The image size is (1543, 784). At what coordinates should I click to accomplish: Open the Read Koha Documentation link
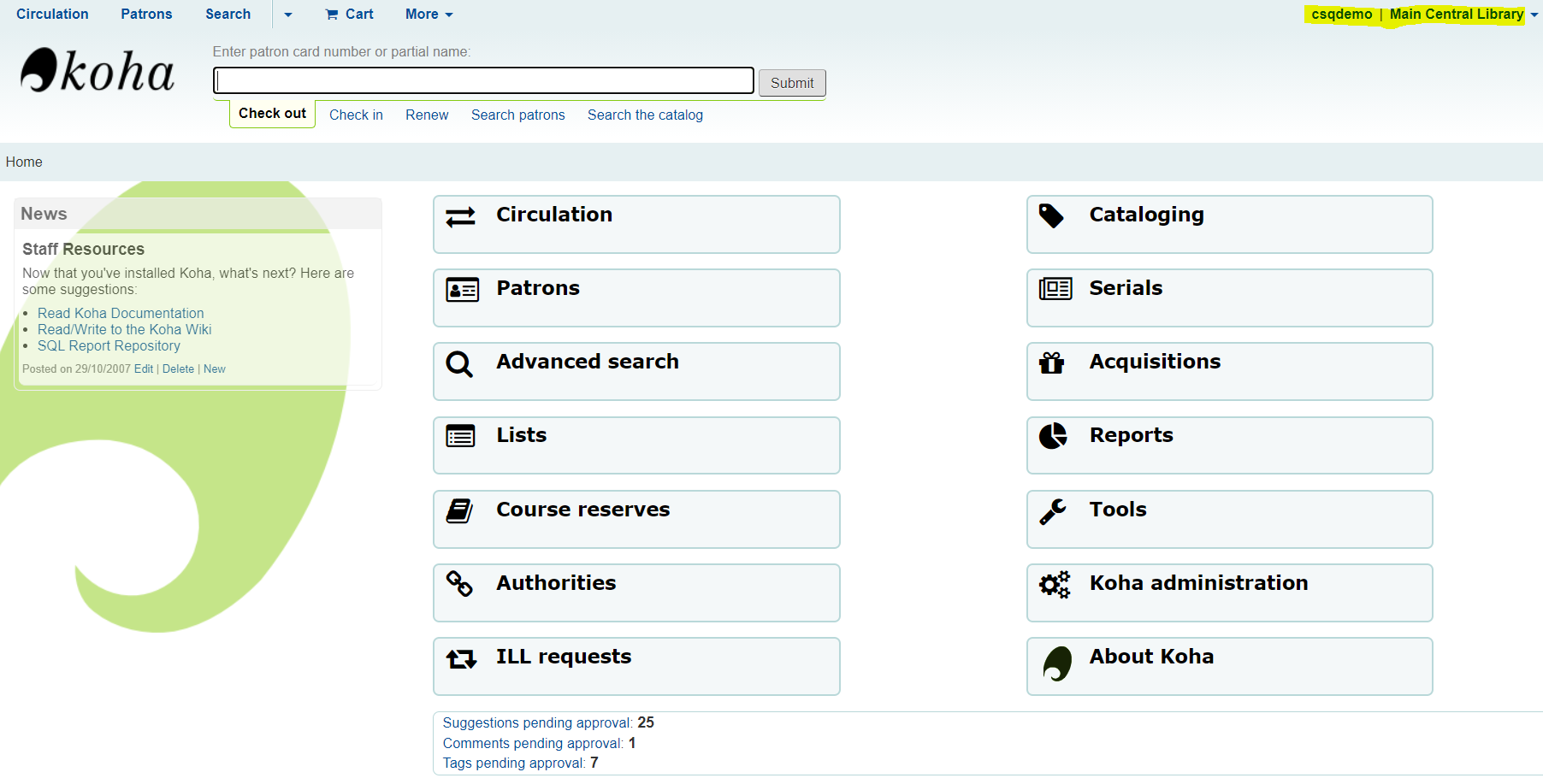click(x=121, y=314)
